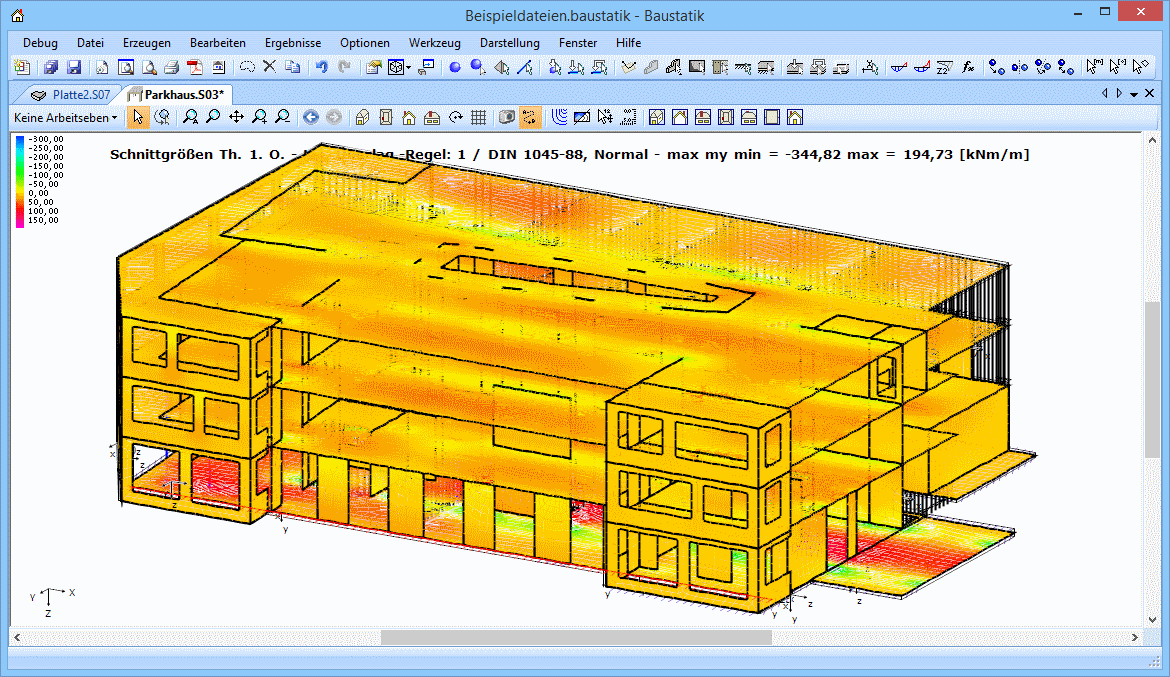Toggle the highlighted orange dotted-path view button

530,117
